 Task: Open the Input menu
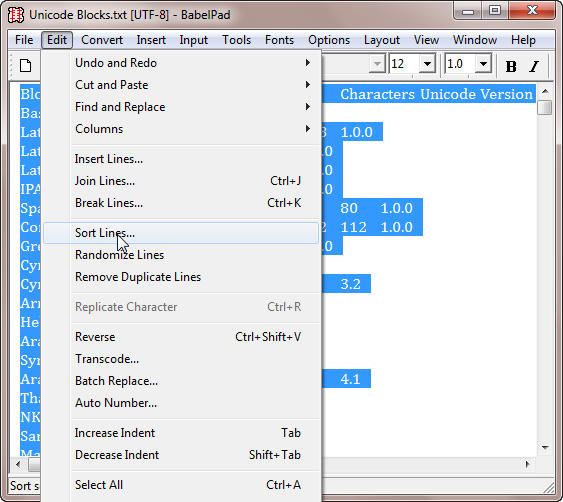(x=194, y=40)
